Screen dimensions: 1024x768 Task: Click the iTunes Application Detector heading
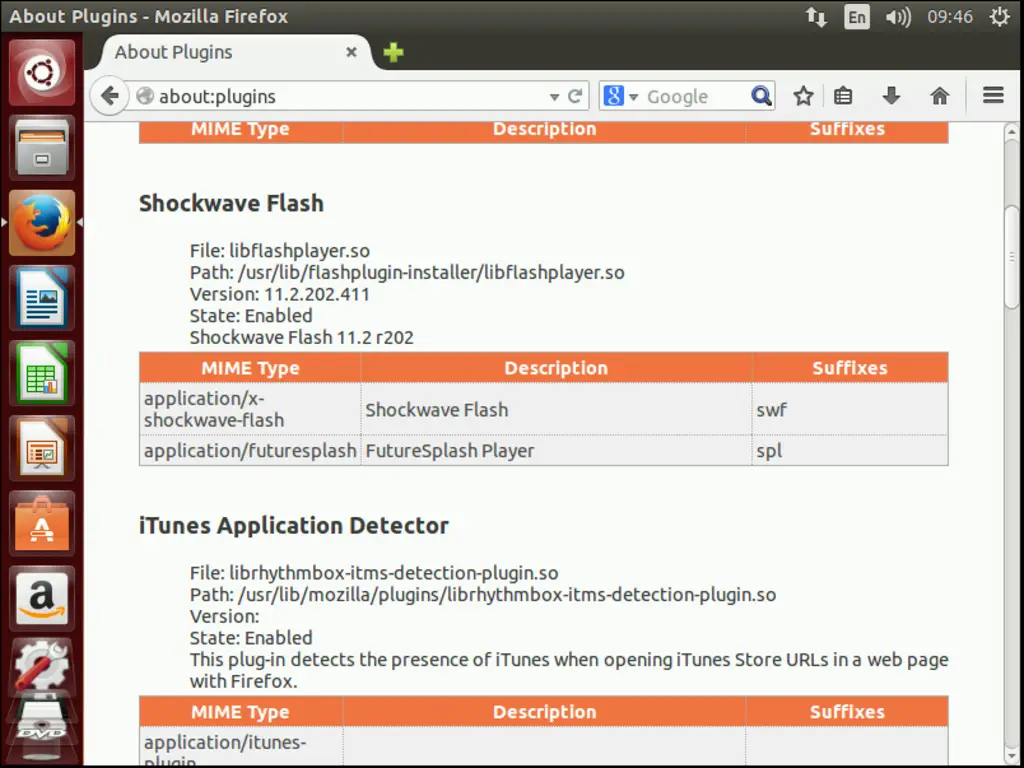(x=294, y=526)
